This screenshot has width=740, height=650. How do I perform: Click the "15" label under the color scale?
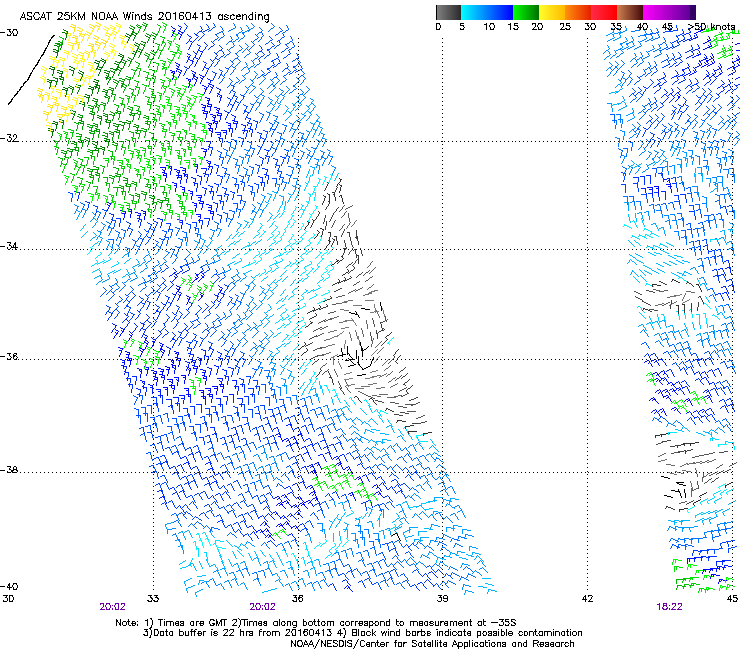point(513,27)
